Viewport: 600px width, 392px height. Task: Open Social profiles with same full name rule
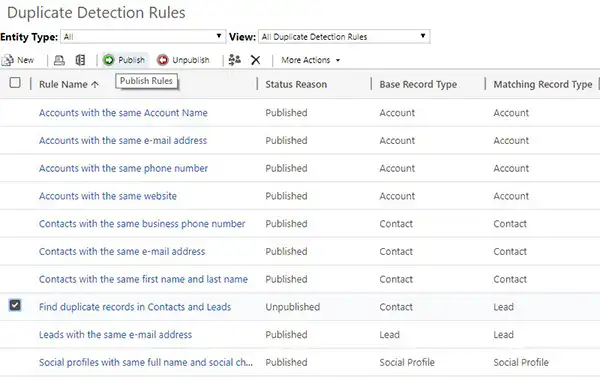tap(146, 363)
